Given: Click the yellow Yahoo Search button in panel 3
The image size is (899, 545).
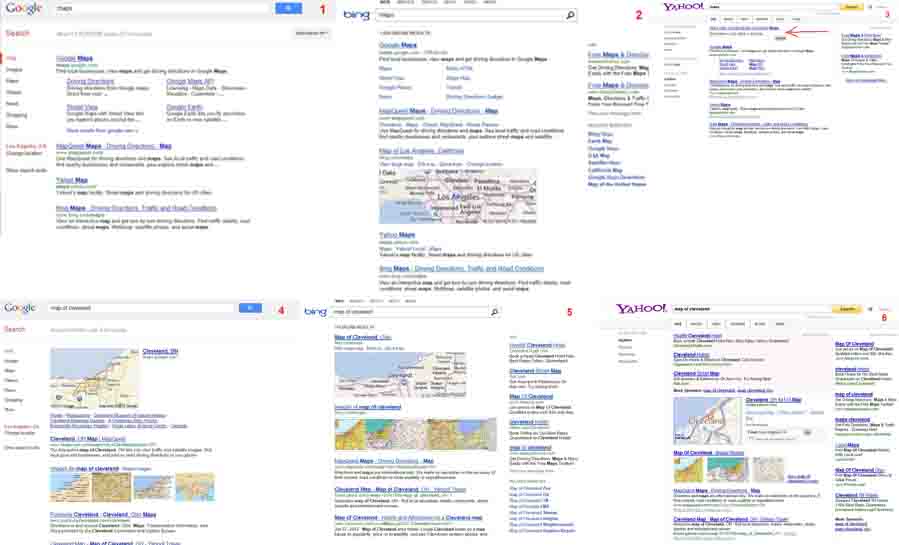Looking at the screenshot, I should tap(851, 7).
